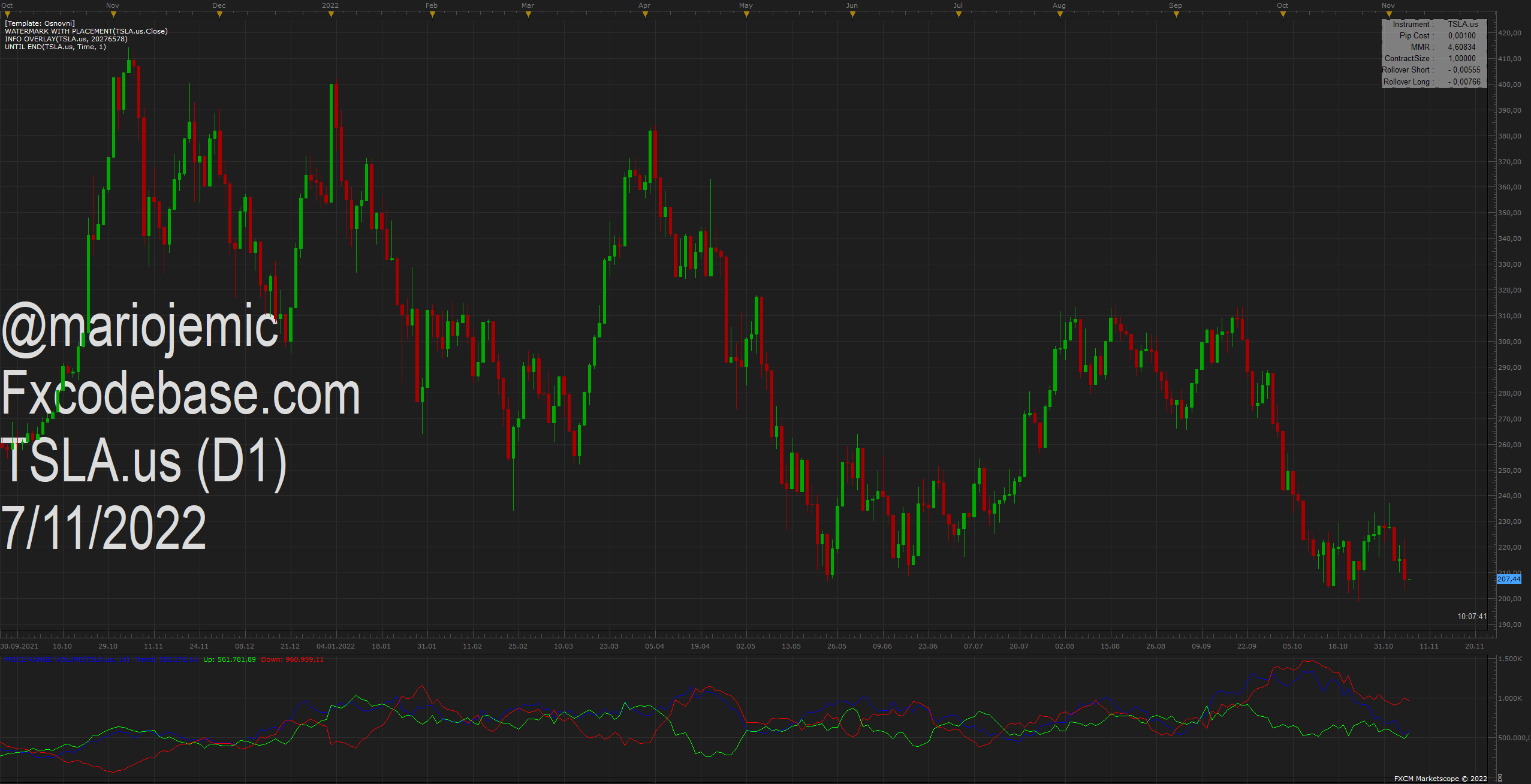Select the UNTIL END indicator label

pyautogui.click(x=55, y=47)
